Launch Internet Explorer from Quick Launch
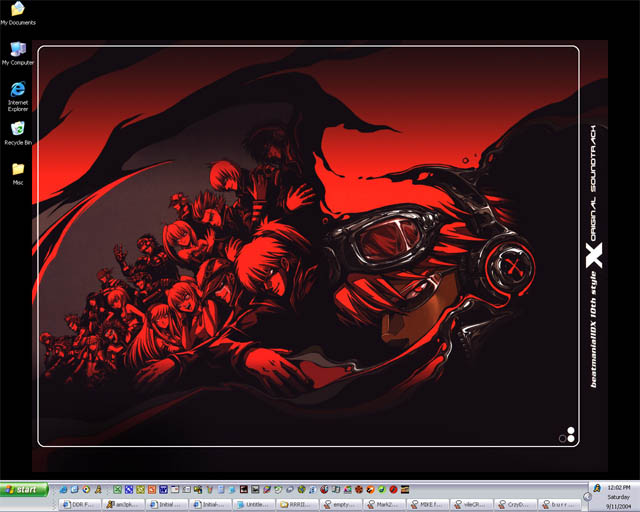640x512 pixels. click(x=63, y=489)
